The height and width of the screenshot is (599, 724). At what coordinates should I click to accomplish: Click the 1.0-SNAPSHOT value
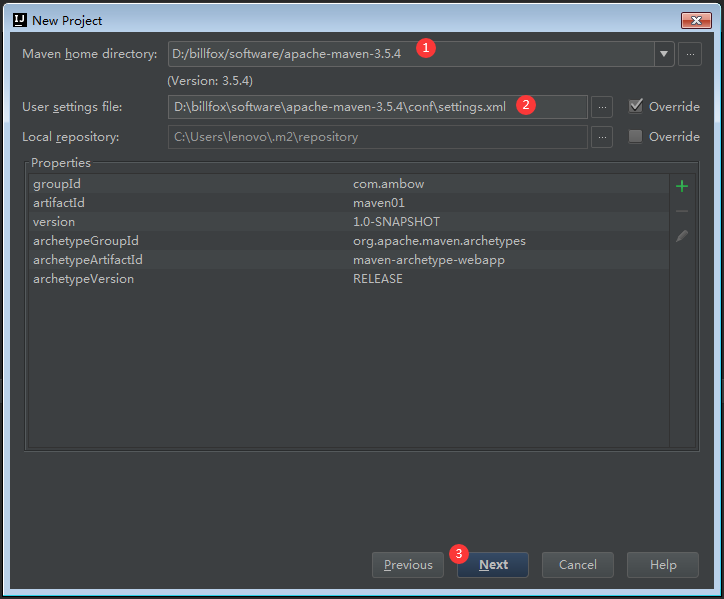[396, 222]
